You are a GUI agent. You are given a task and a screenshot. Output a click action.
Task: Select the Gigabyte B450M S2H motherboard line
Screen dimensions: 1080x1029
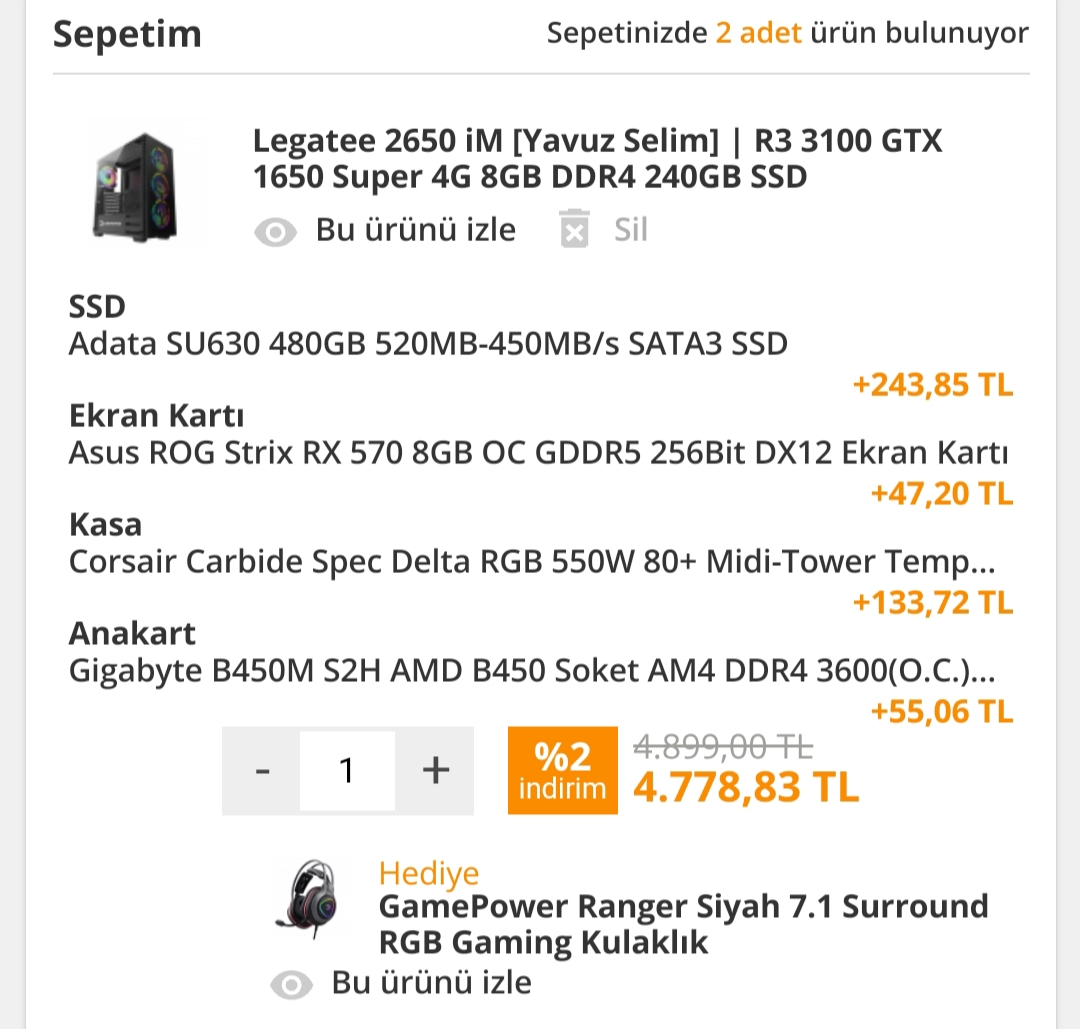(x=531, y=671)
